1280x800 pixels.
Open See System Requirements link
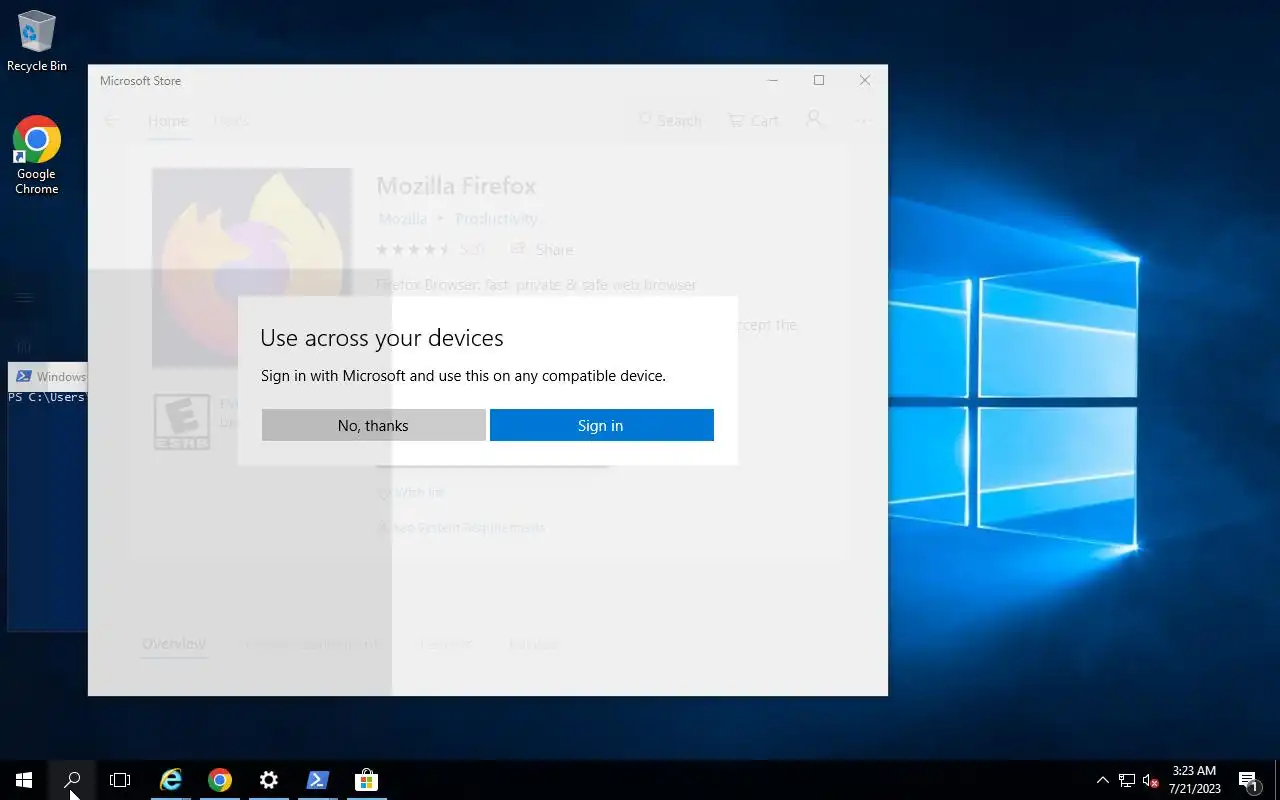tap(461, 527)
